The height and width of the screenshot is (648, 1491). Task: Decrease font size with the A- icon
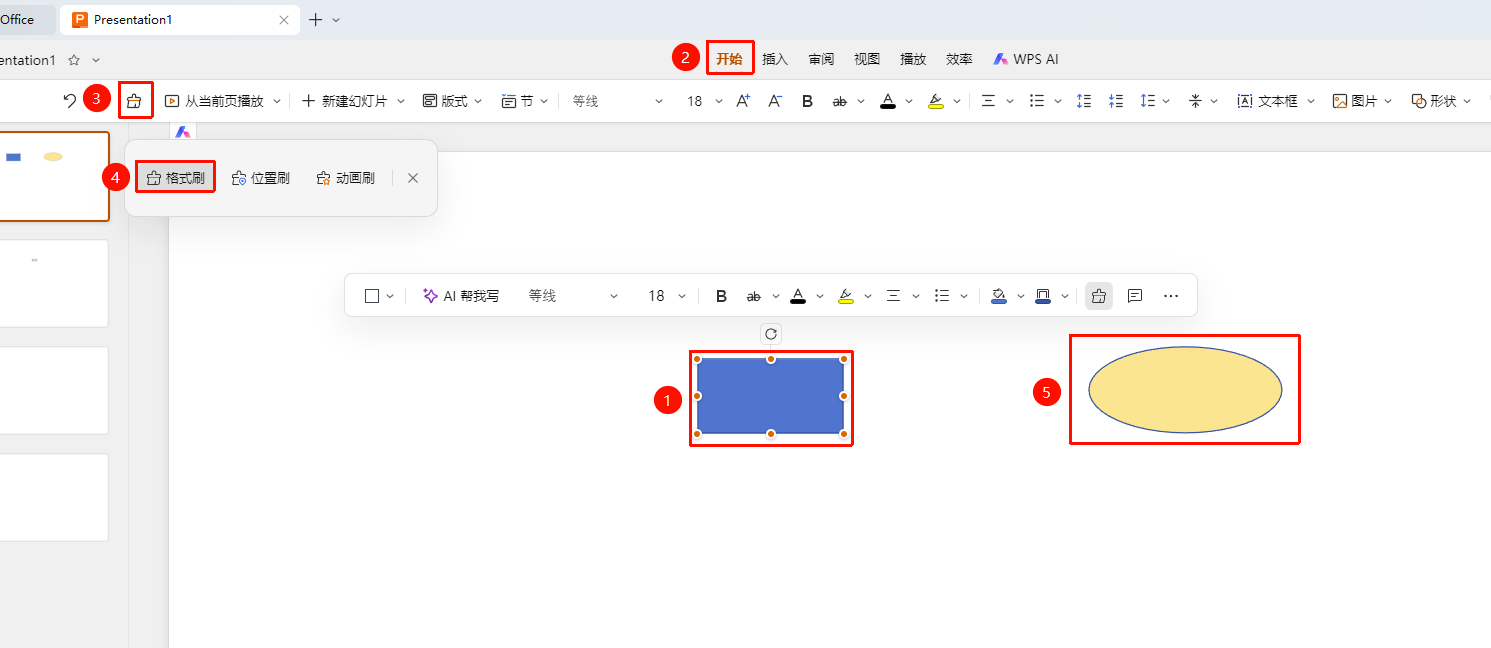[x=775, y=101]
